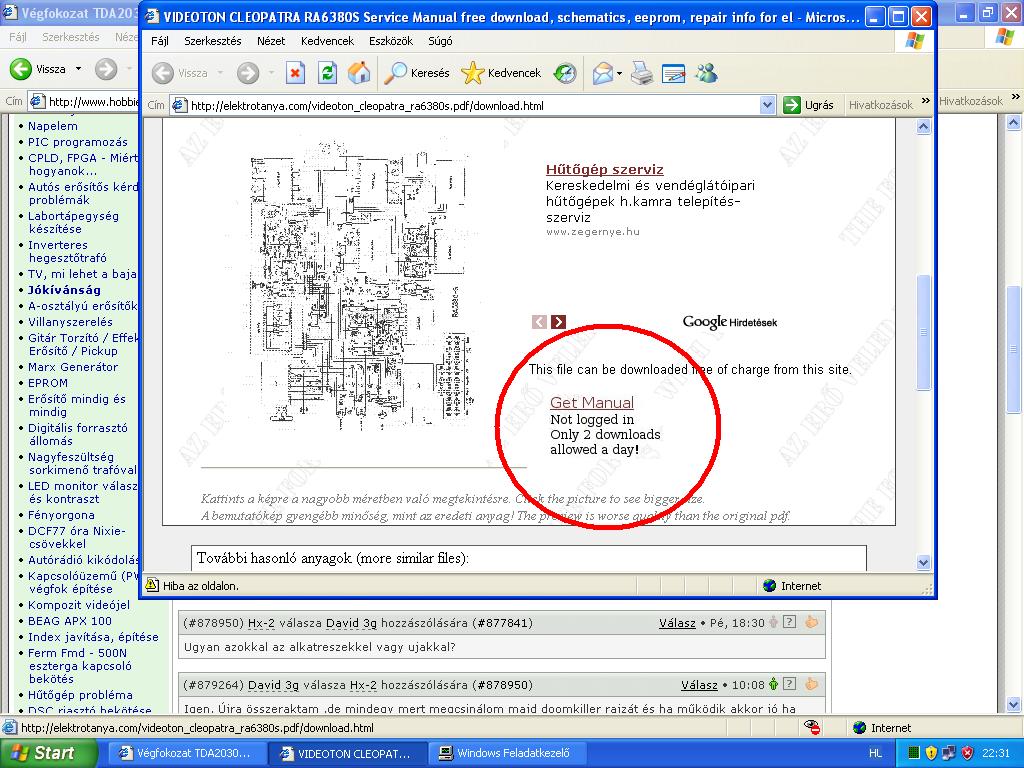Click scroll down arrow of front window

pos(923,562)
